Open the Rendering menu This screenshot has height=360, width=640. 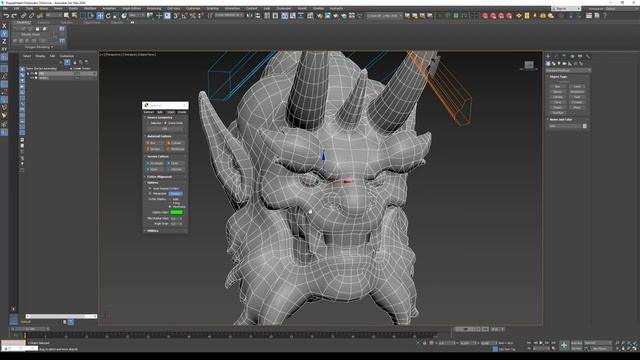154,8
